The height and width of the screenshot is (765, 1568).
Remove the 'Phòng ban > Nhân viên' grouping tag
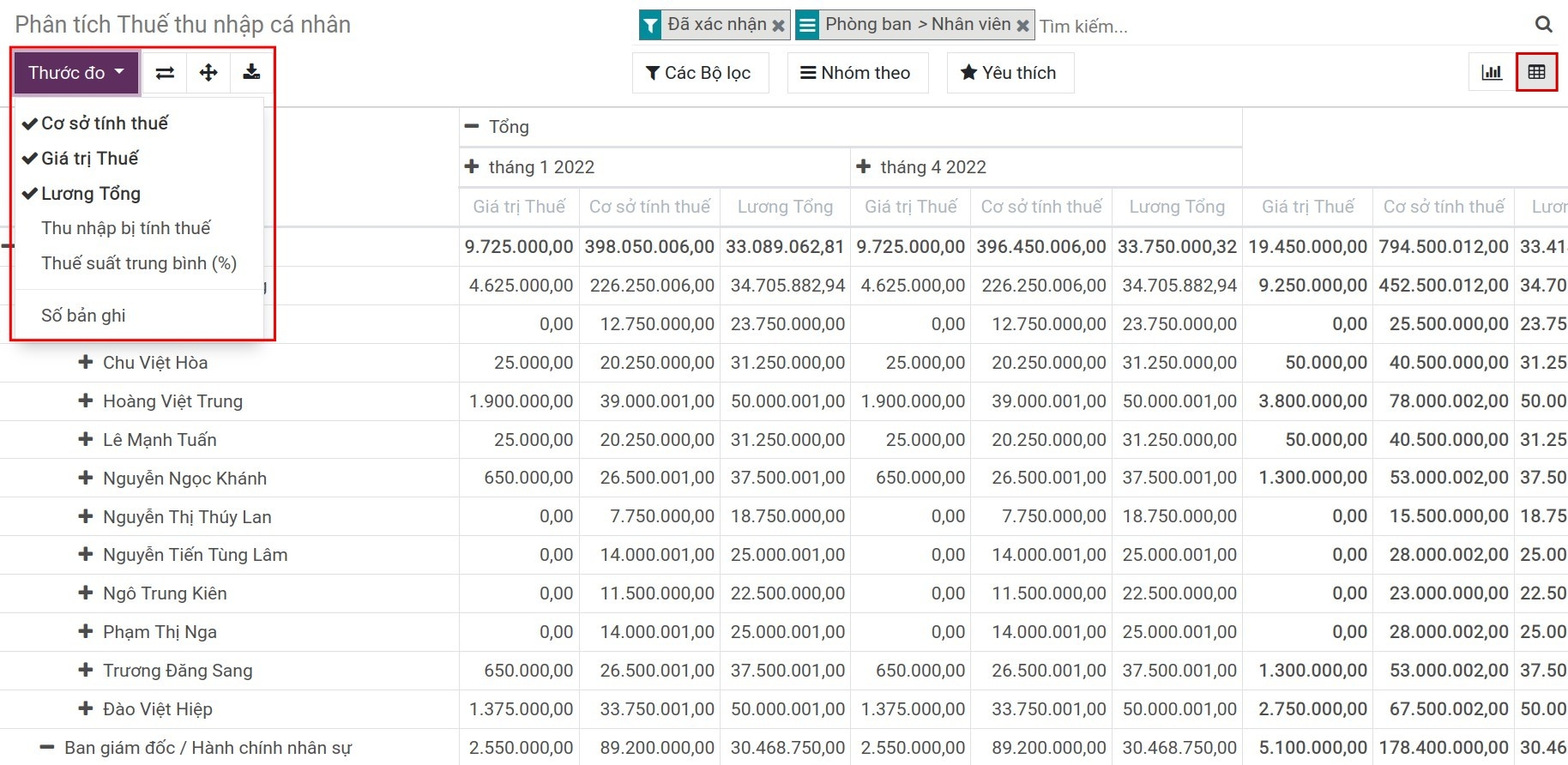pos(1022,26)
